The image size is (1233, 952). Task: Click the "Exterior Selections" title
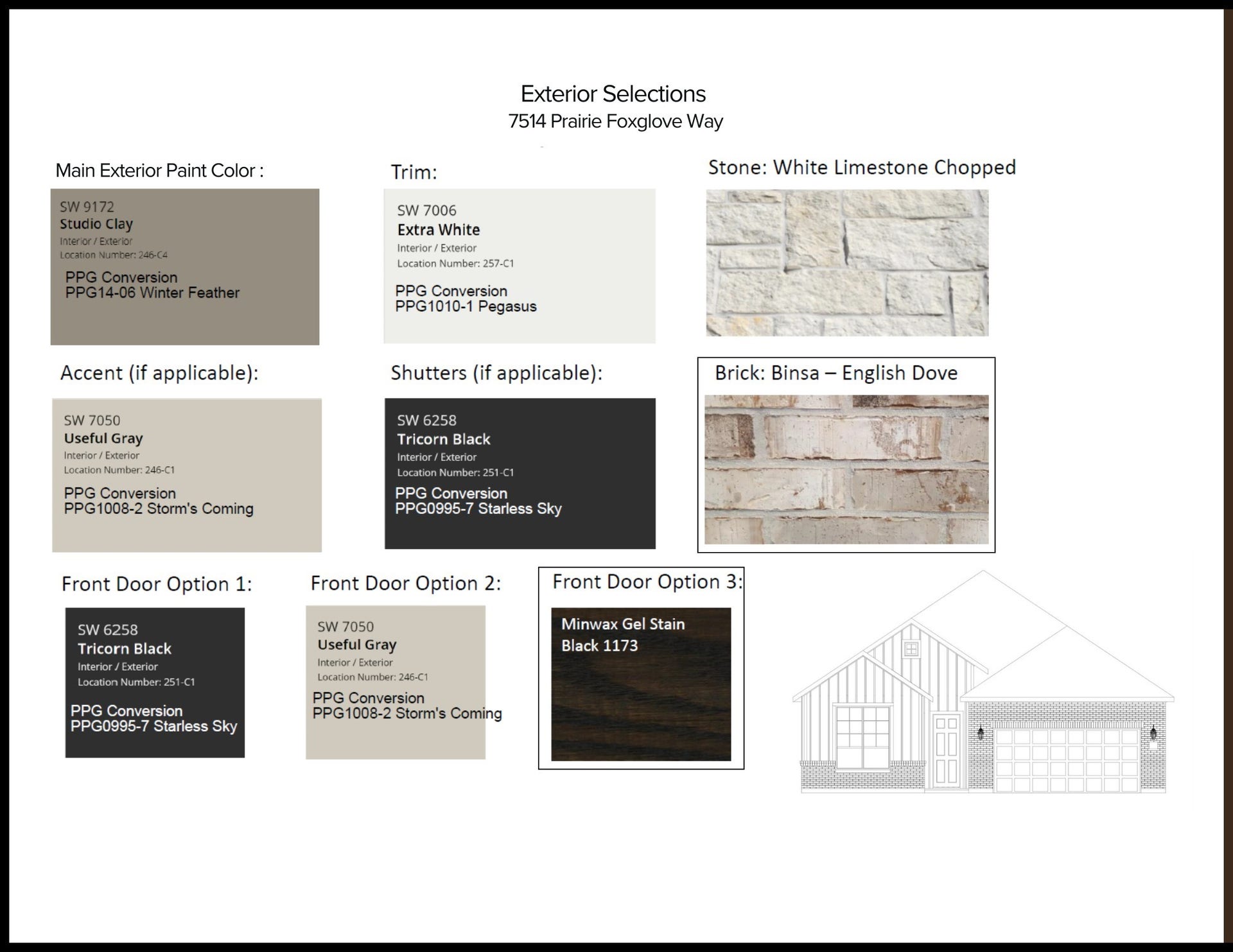pos(613,94)
